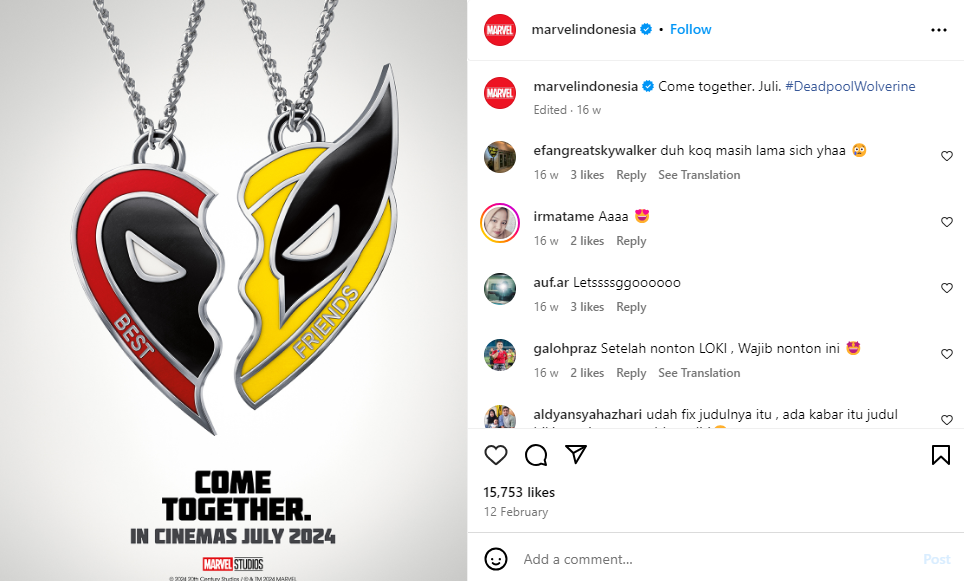Image resolution: width=964 pixels, height=581 pixels.
Task: Open comments via the speech bubble icon
Action: 536,455
